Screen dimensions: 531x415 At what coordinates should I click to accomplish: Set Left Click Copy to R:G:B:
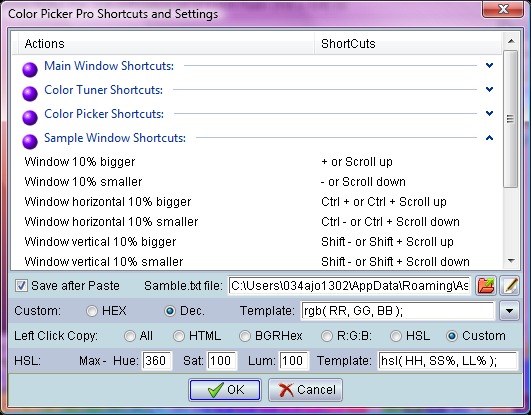pyautogui.click(x=327, y=336)
